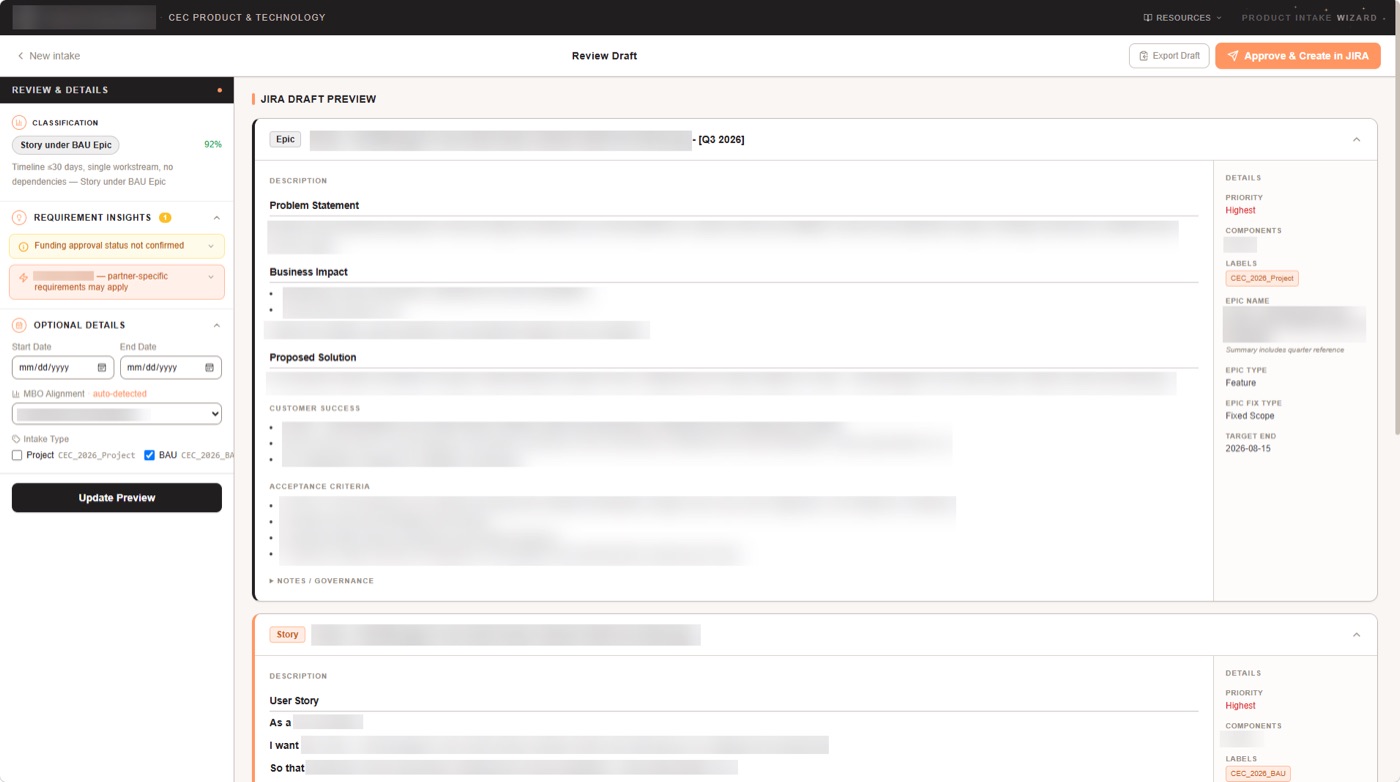This screenshot has width=1400, height=782.
Task: Click Export Draft button
Action: (x=1169, y=56)
